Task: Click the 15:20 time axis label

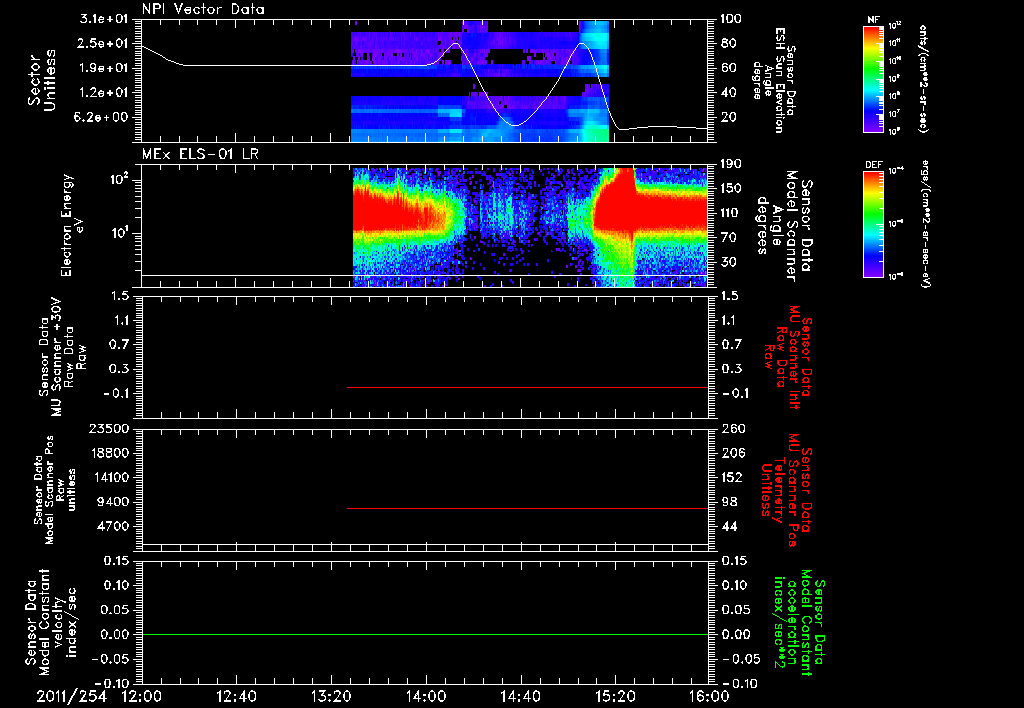Action: pyautogui.click(x=615, y=697)
